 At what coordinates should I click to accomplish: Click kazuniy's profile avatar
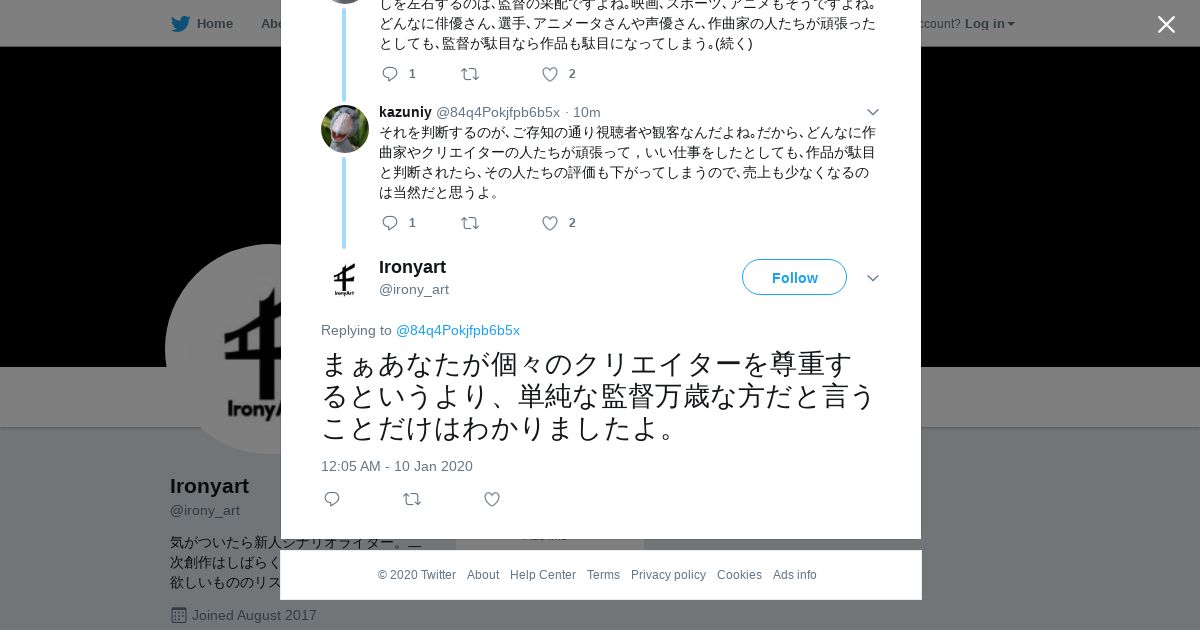(x=345, y=129)
